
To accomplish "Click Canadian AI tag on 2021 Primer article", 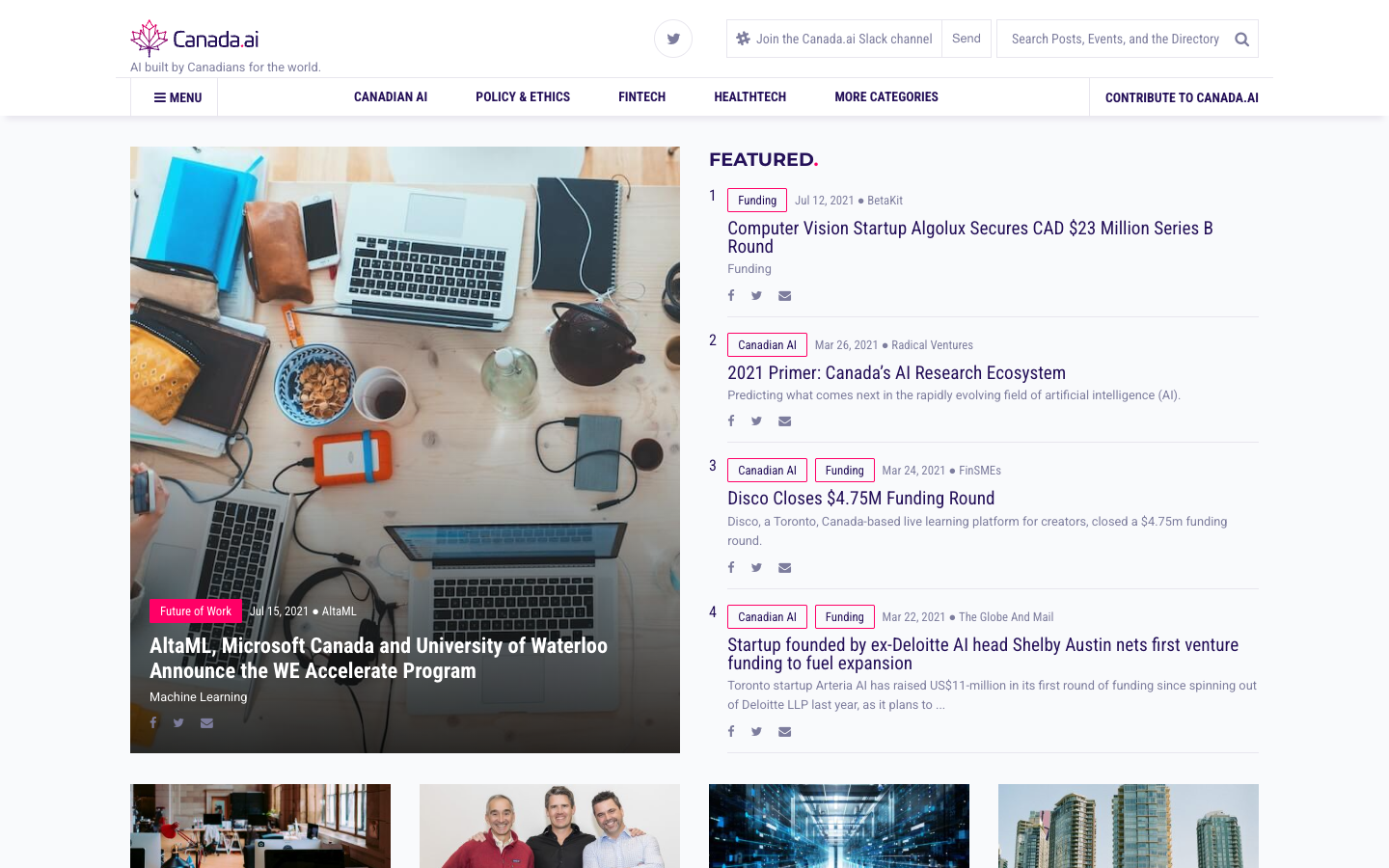I will (x=767, y=344).
